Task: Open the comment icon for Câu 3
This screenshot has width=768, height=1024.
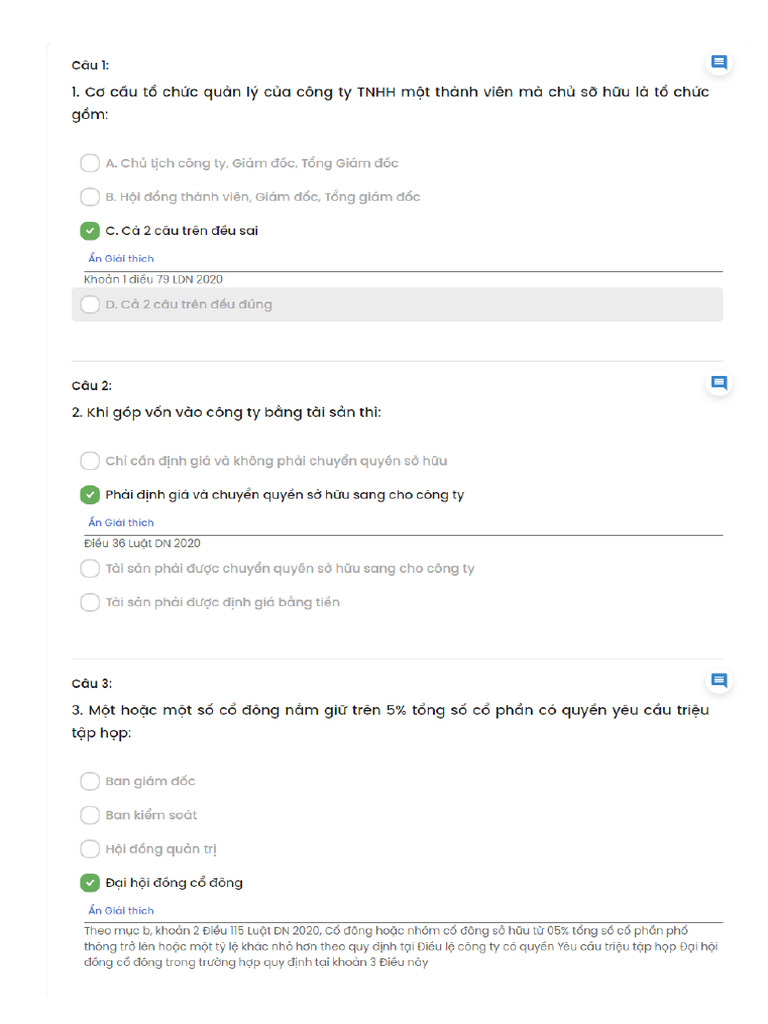Action: pos(718,681)
